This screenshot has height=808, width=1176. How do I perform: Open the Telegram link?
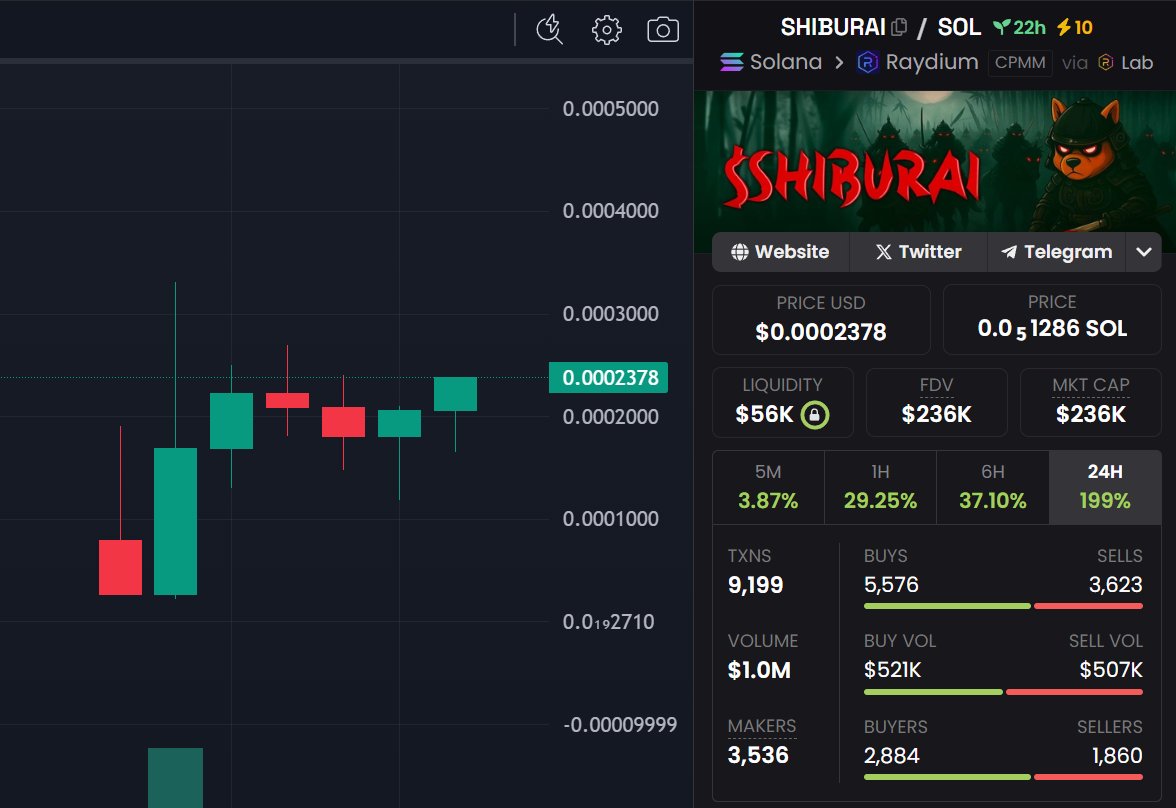tap(1056, 252)
